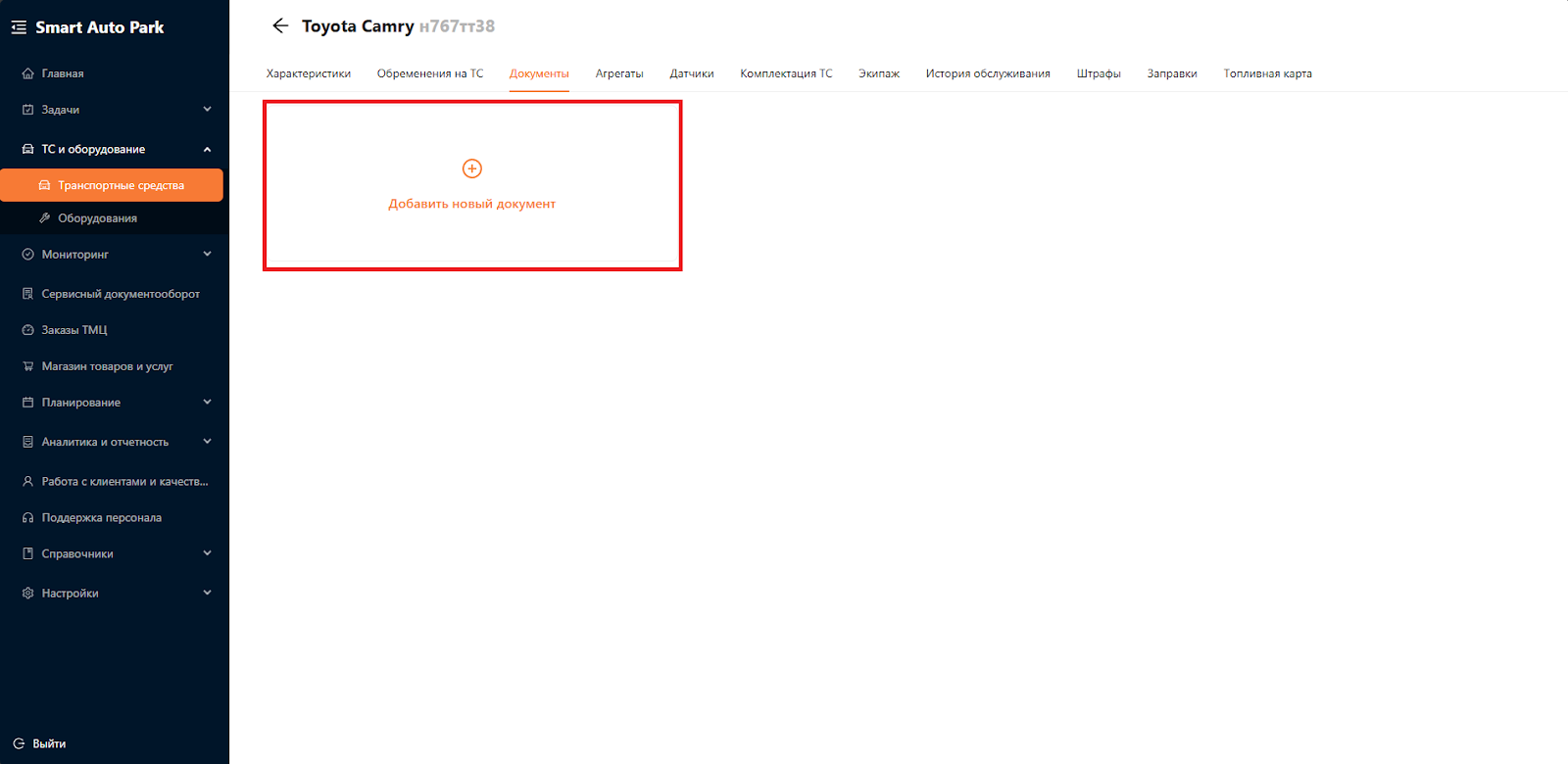Click the headset icon for Поддержка персонала
Image resolution: width=1568 pixels, height=764 pixels.
(27, 518)
